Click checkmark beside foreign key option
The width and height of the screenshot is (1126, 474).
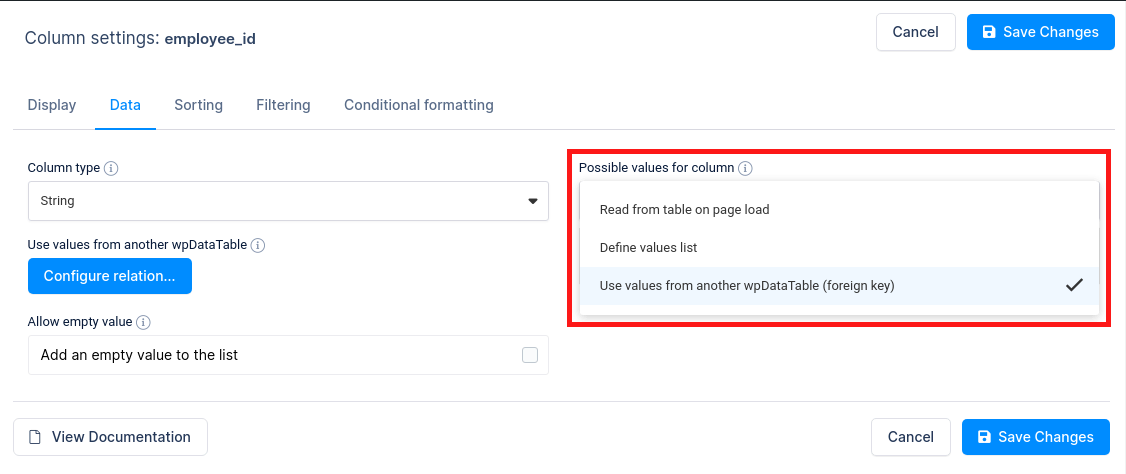coord(1074,285)
